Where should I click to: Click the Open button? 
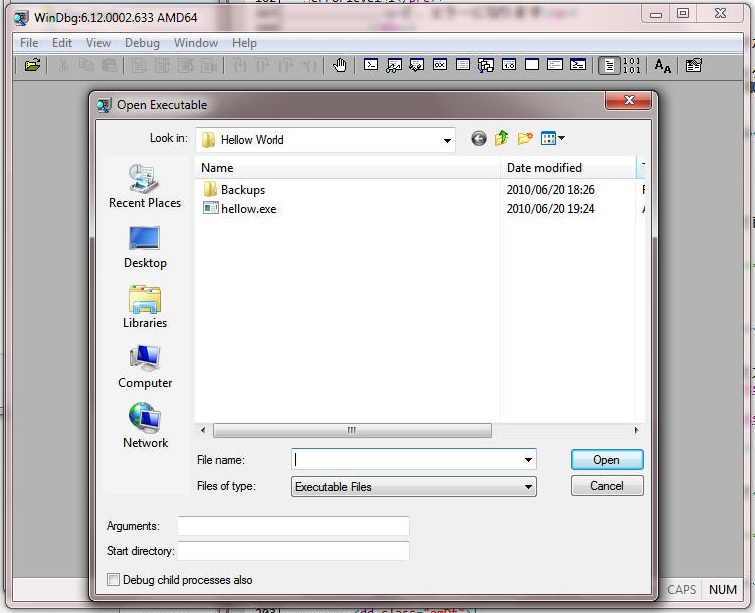607,460
